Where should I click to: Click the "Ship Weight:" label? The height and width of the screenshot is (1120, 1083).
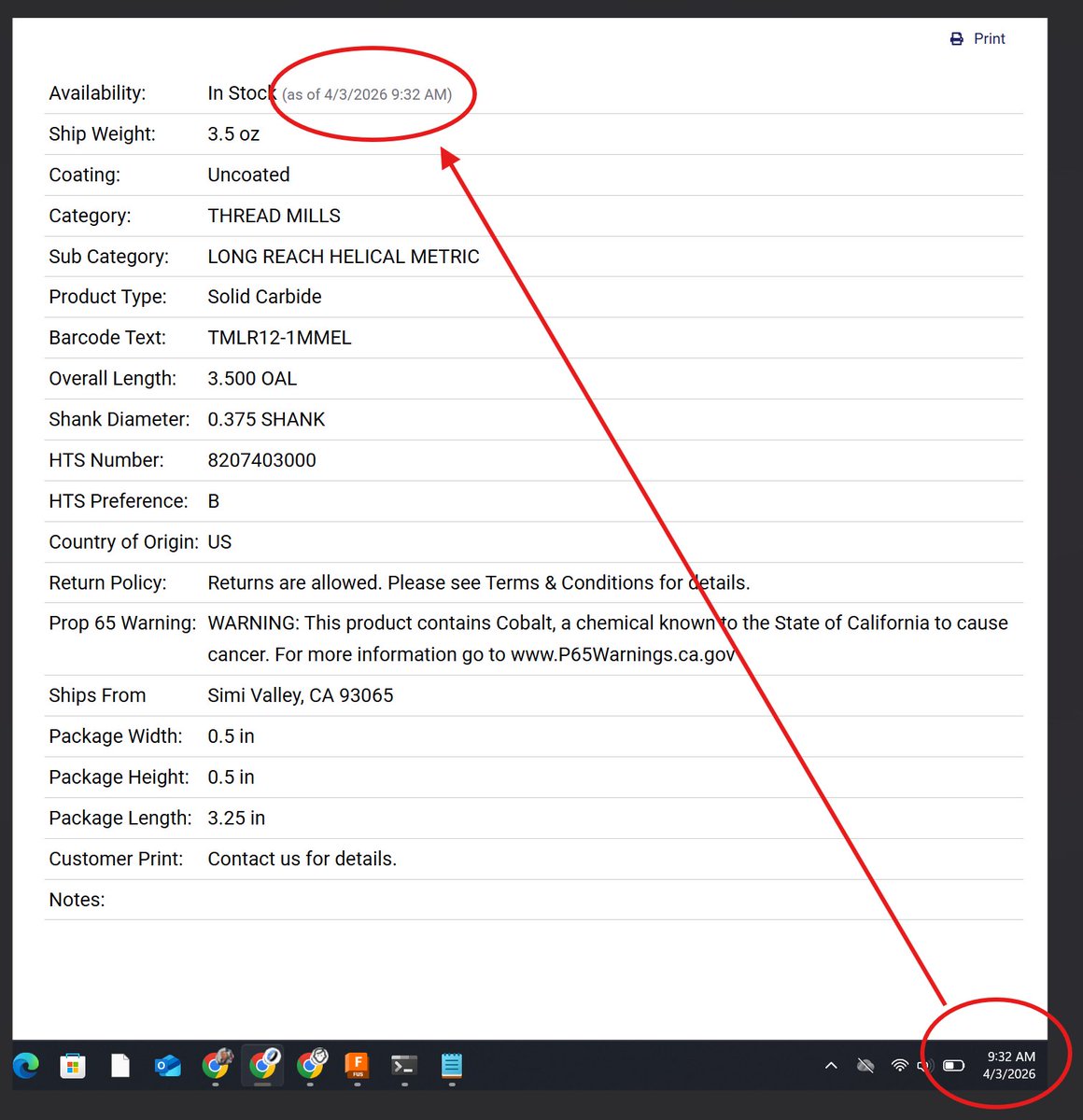102,134
